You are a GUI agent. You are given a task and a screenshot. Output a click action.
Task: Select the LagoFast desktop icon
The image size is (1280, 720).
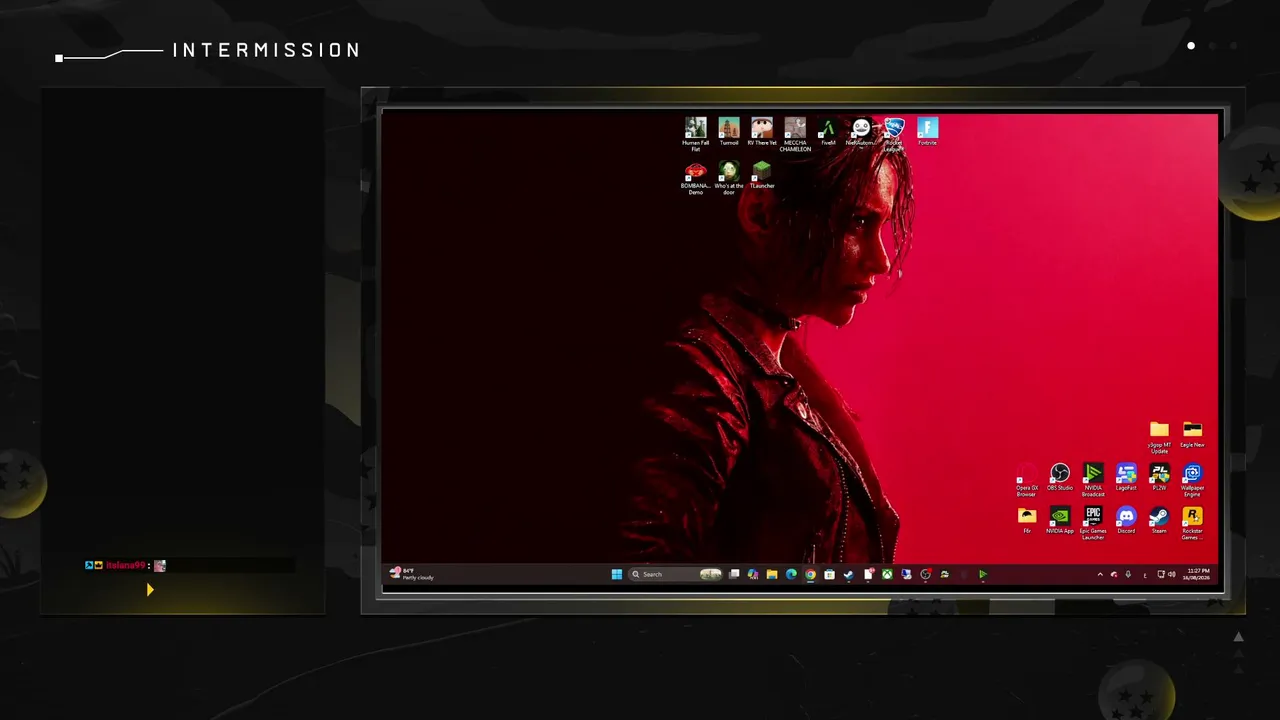(x=1126, y=477)
